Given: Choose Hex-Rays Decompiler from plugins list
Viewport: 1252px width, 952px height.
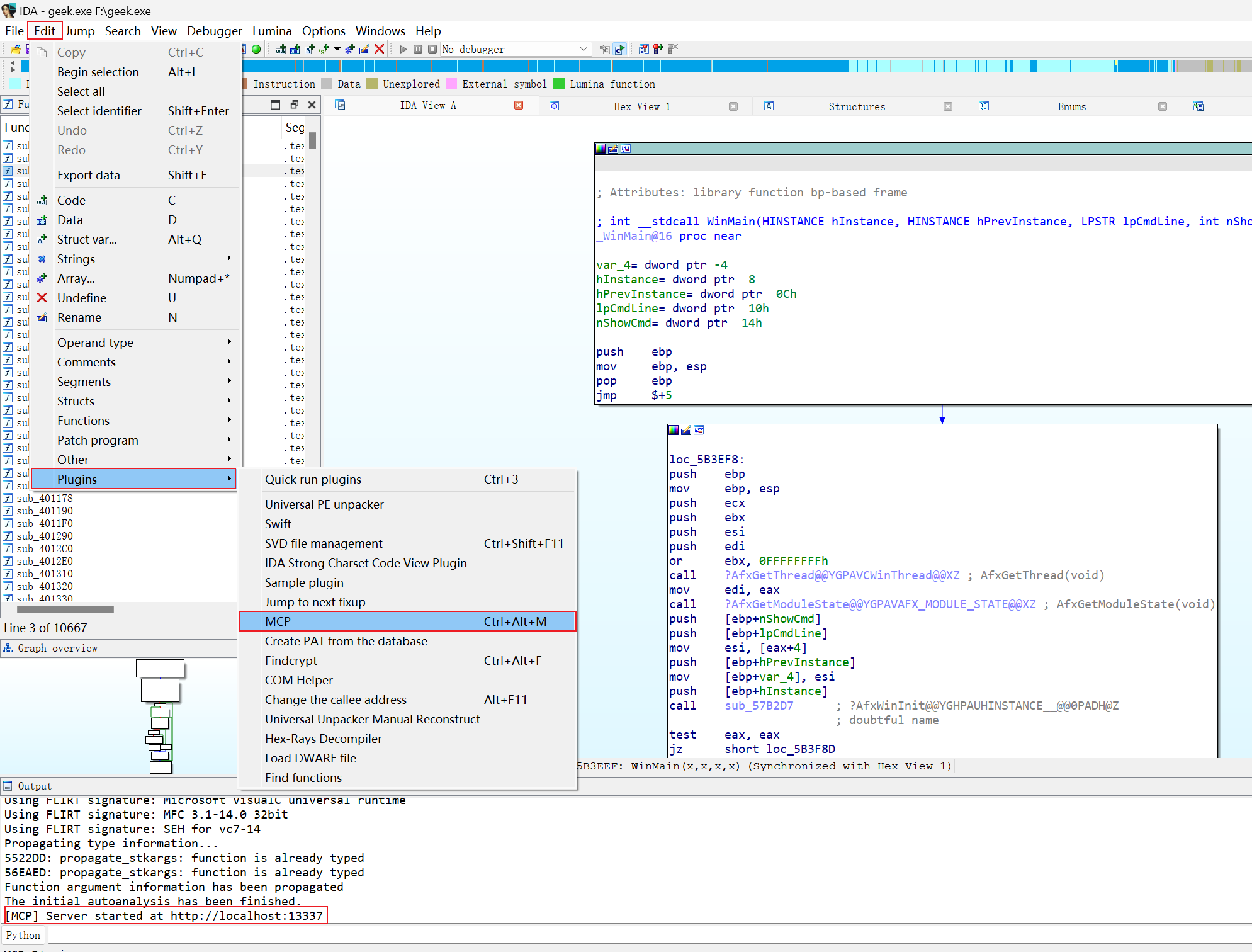Looking at the screenshot, I should pos(323,739).
